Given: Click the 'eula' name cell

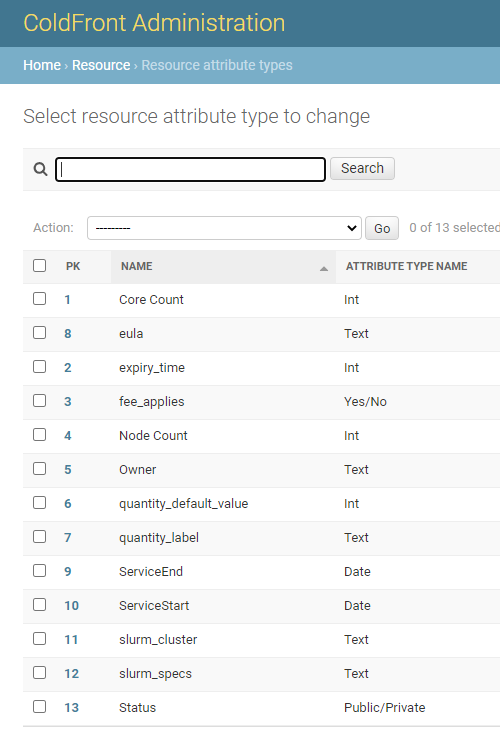Looking at the screenshot, I should coord(131,334).
